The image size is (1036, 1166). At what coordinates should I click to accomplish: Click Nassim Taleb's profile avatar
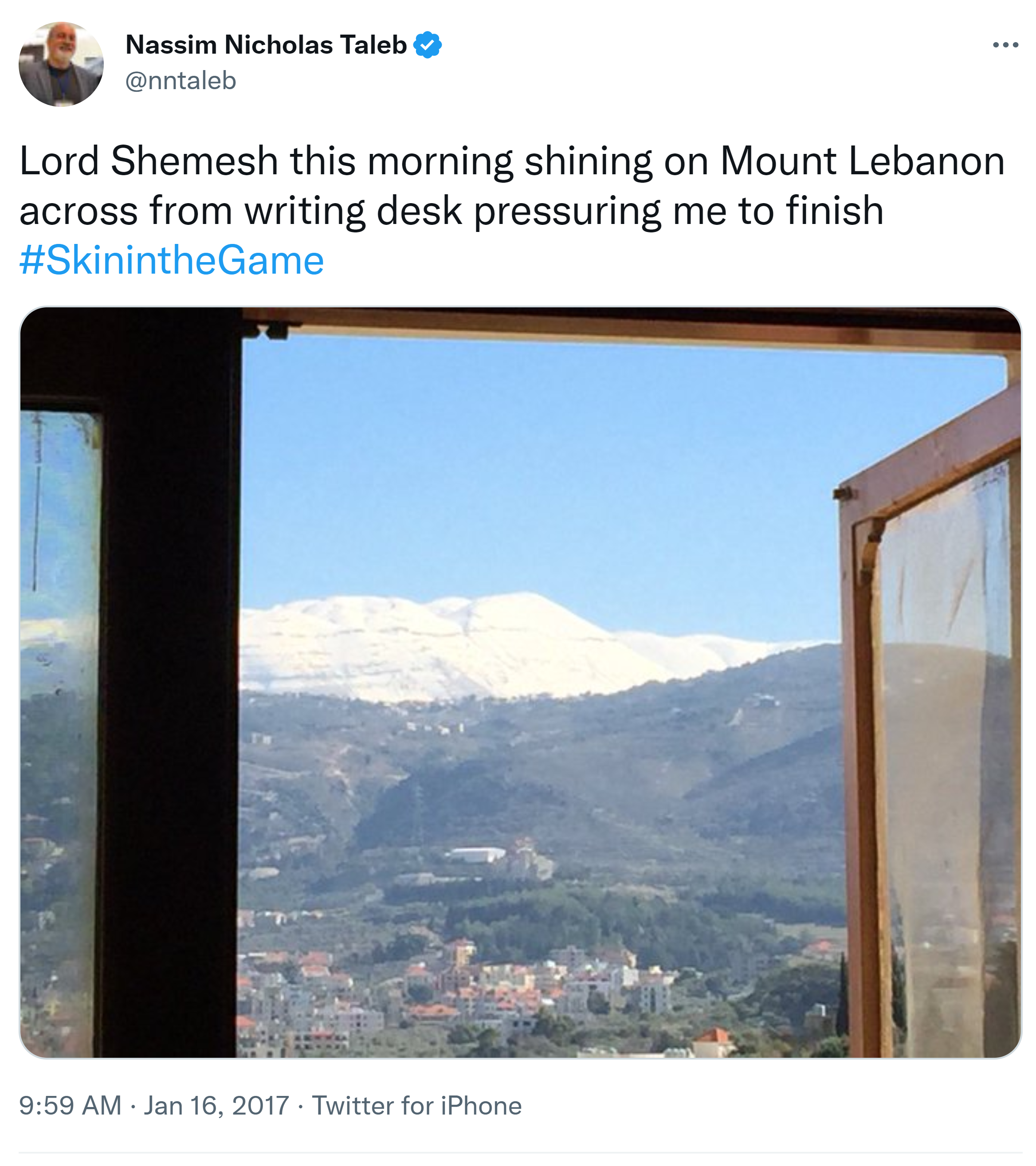pos(61,64)
